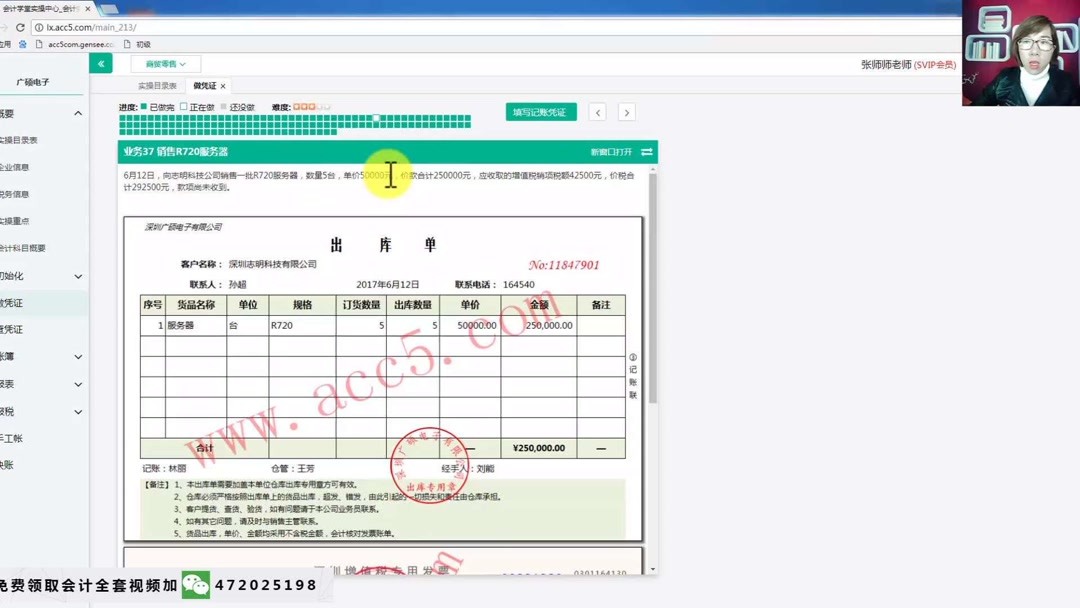Go to the previous voucher using the left arrow
This screenshot has height=608, width=1080.
tap(598, 112)
